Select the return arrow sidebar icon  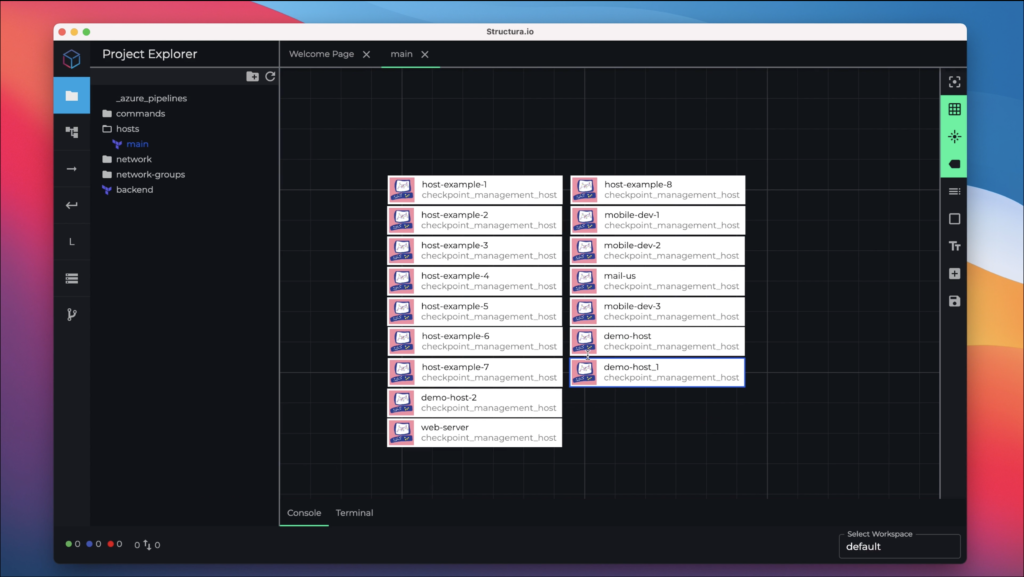tap(72, 206)
